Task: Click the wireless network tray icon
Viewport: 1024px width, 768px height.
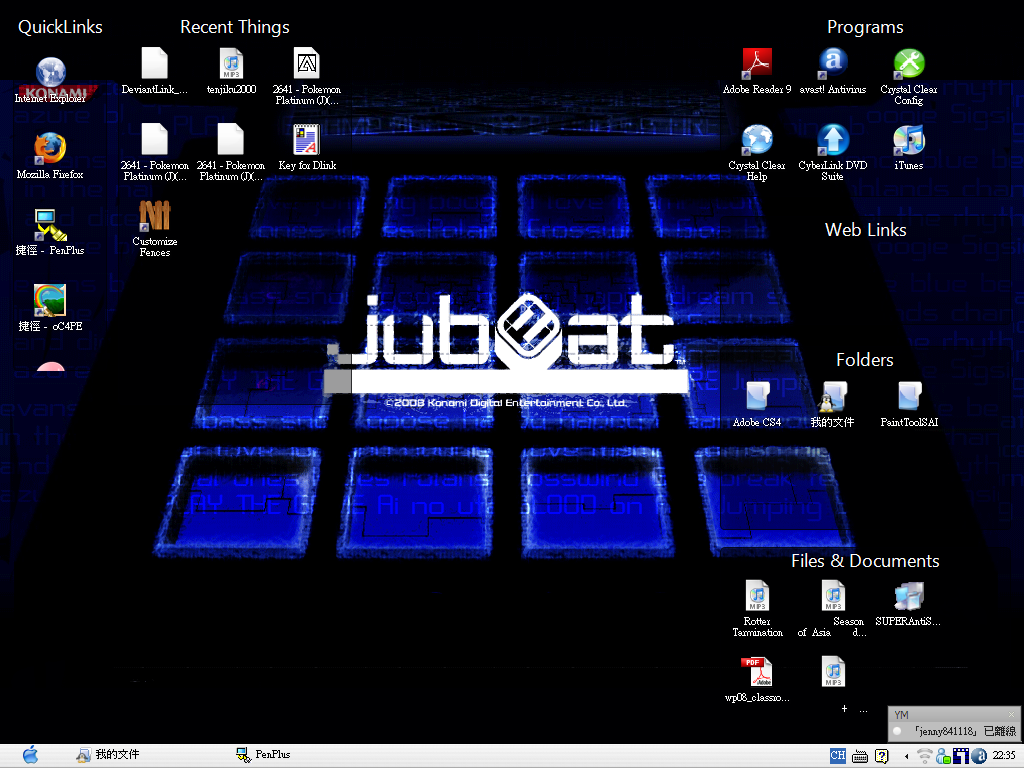Action: pyautogui.click(x=925, y=756)
